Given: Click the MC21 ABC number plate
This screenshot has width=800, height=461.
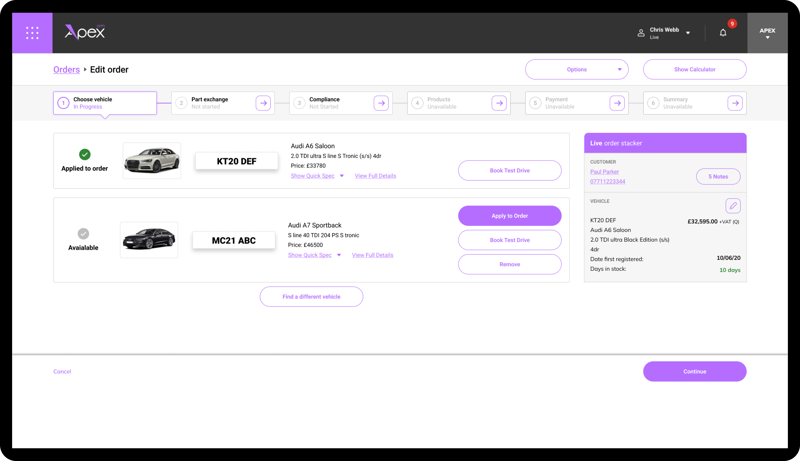Looking at the screenshot, I should pos(234,240).
